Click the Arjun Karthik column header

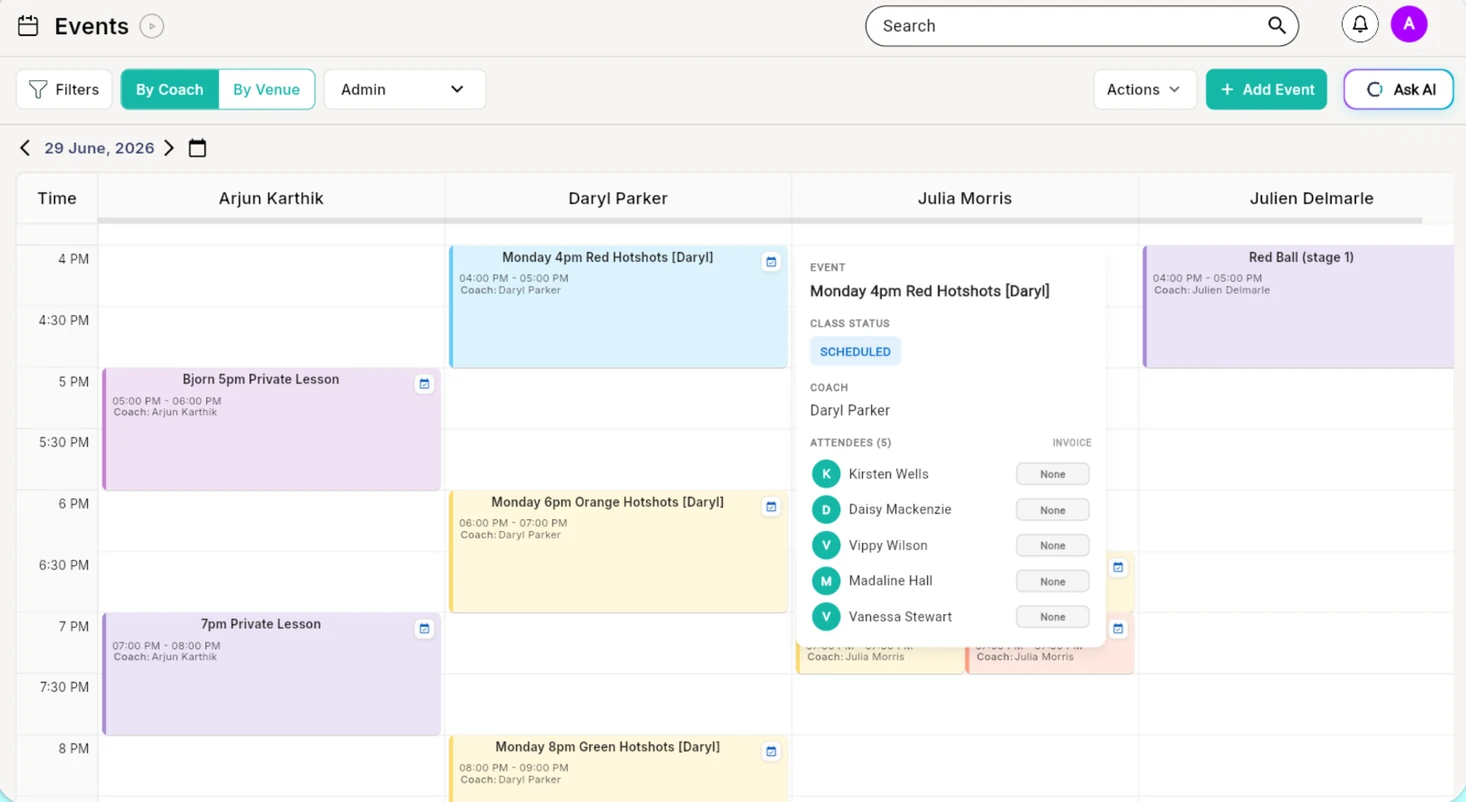coord(271,198)
